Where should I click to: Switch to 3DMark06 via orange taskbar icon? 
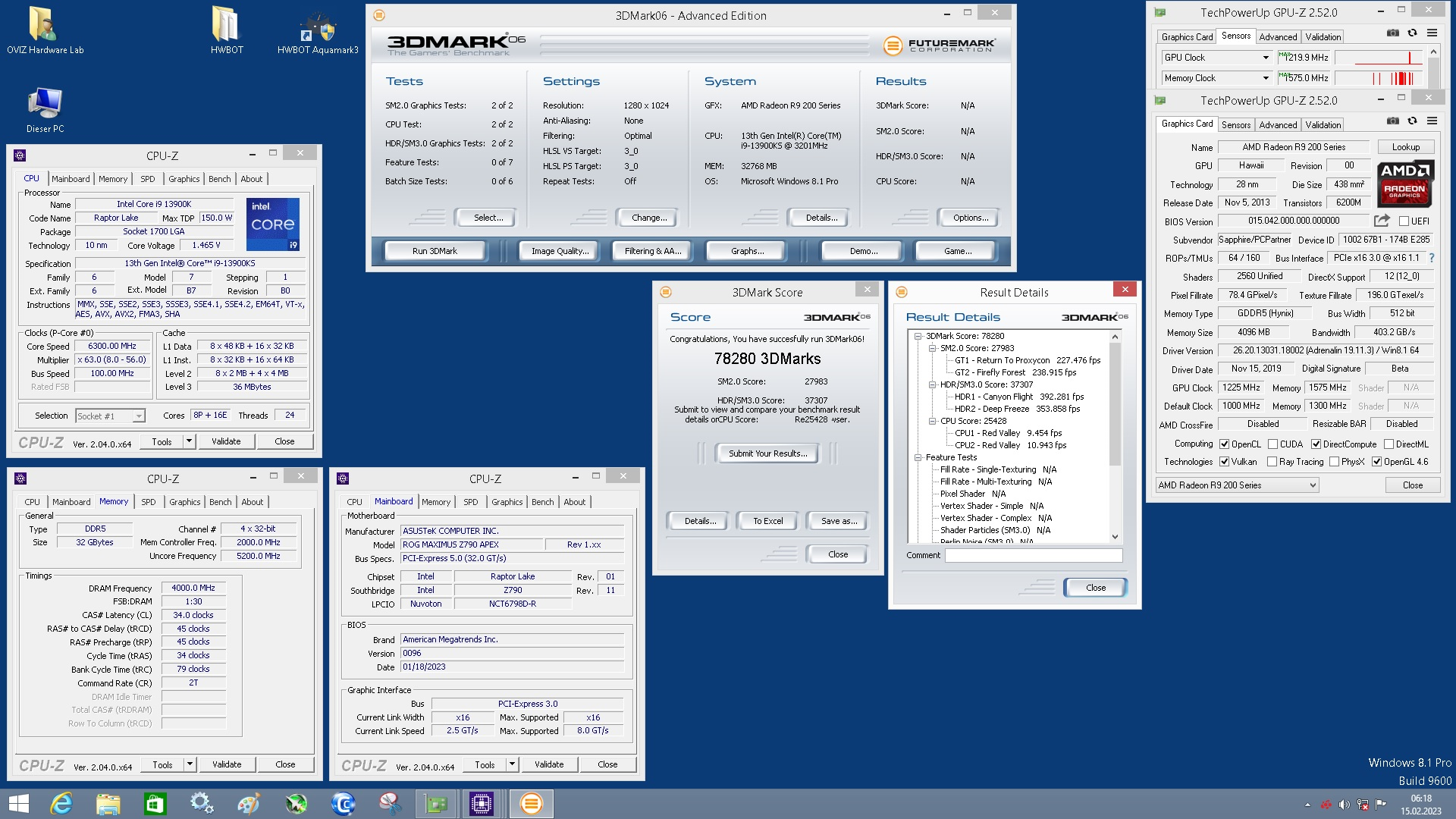[x=531, y=804]
